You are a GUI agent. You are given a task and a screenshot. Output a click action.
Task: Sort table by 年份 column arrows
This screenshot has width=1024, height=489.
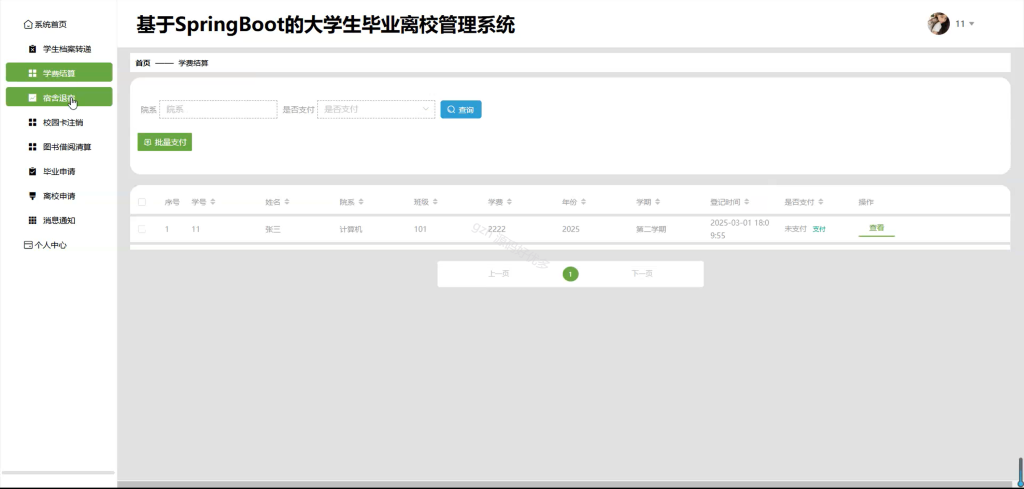(584, 202)
